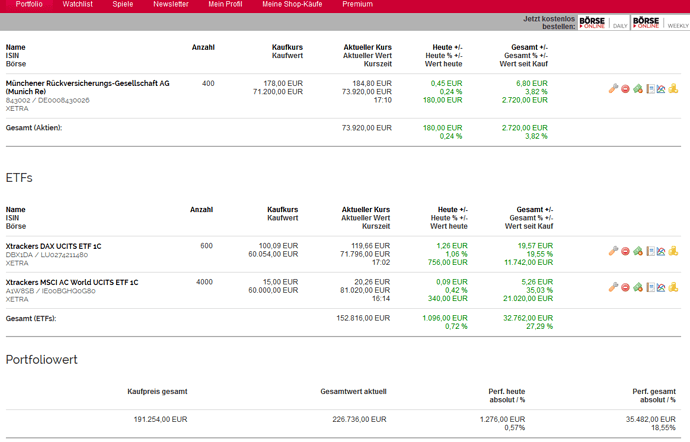Screen dimensions: 690x442
Task: Click the ISIN text DBX1DA / LU0274211480
Action: click(47, 255)
